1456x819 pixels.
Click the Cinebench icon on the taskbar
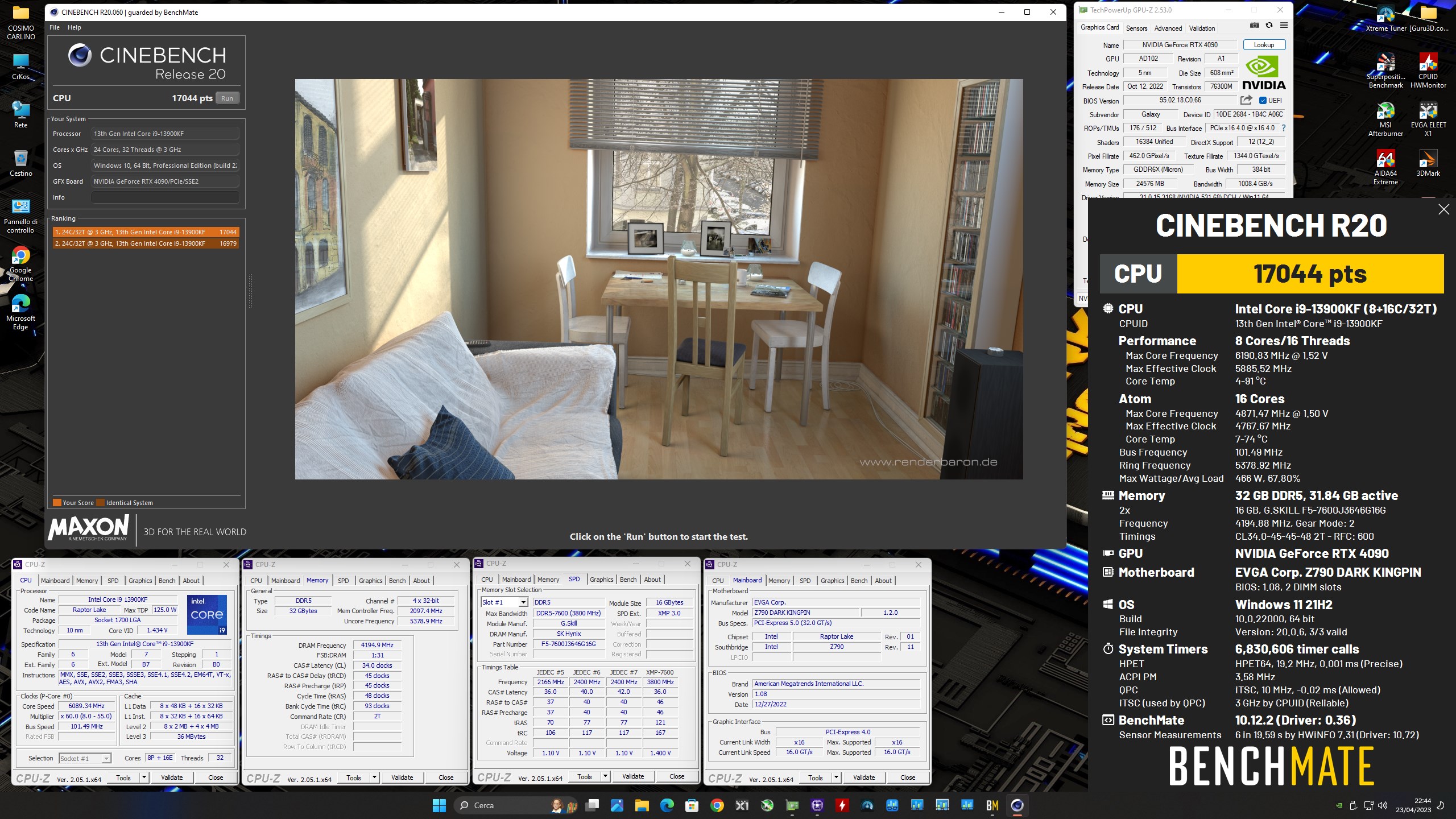(x=1017, y=805)
